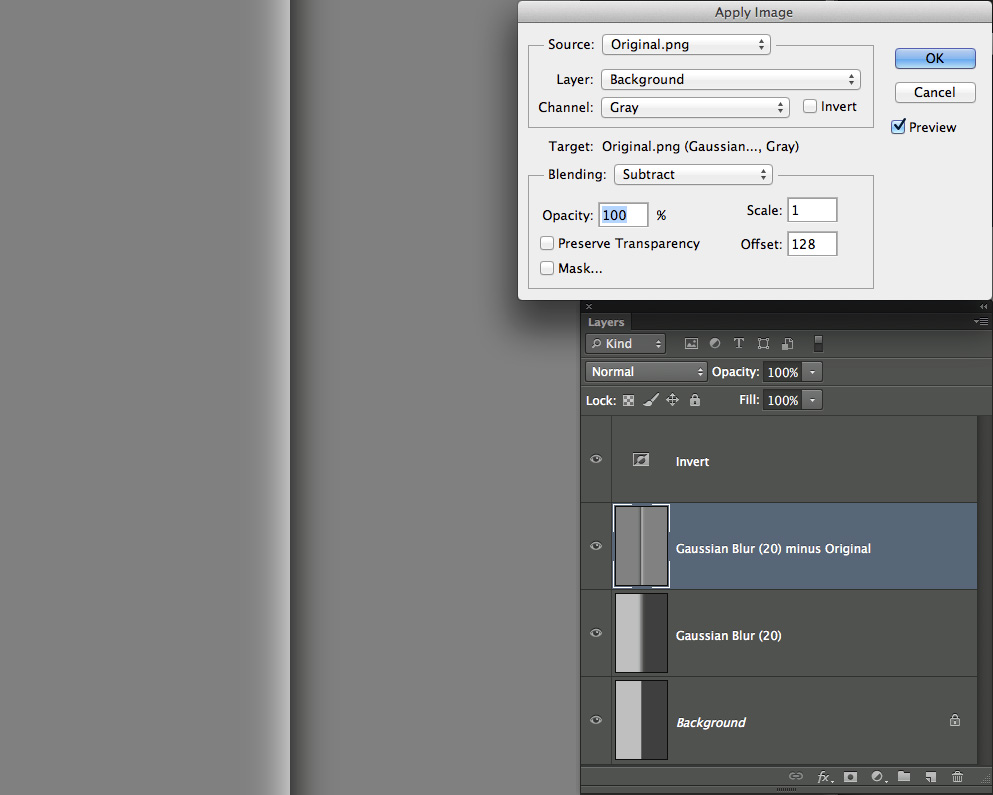
Task: Enable the Invert checkbox in Apply Image
Action: click(x=809, y=106)
